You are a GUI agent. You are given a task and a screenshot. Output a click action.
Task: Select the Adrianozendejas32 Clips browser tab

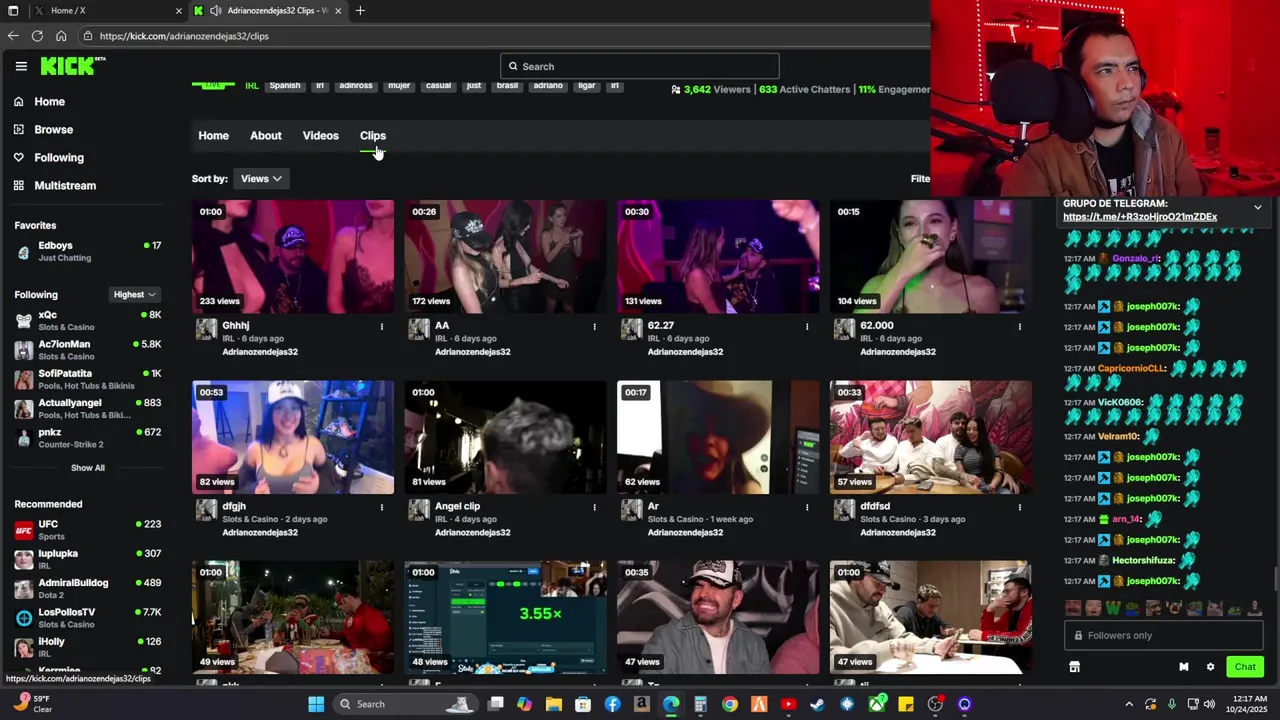pos(267,11)
